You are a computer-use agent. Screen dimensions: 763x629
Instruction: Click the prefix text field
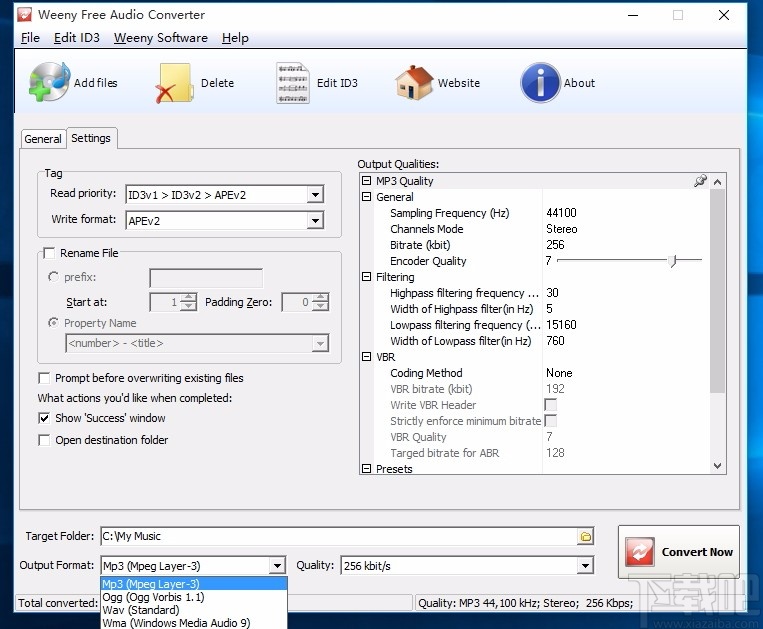click(x=206, y=278)
